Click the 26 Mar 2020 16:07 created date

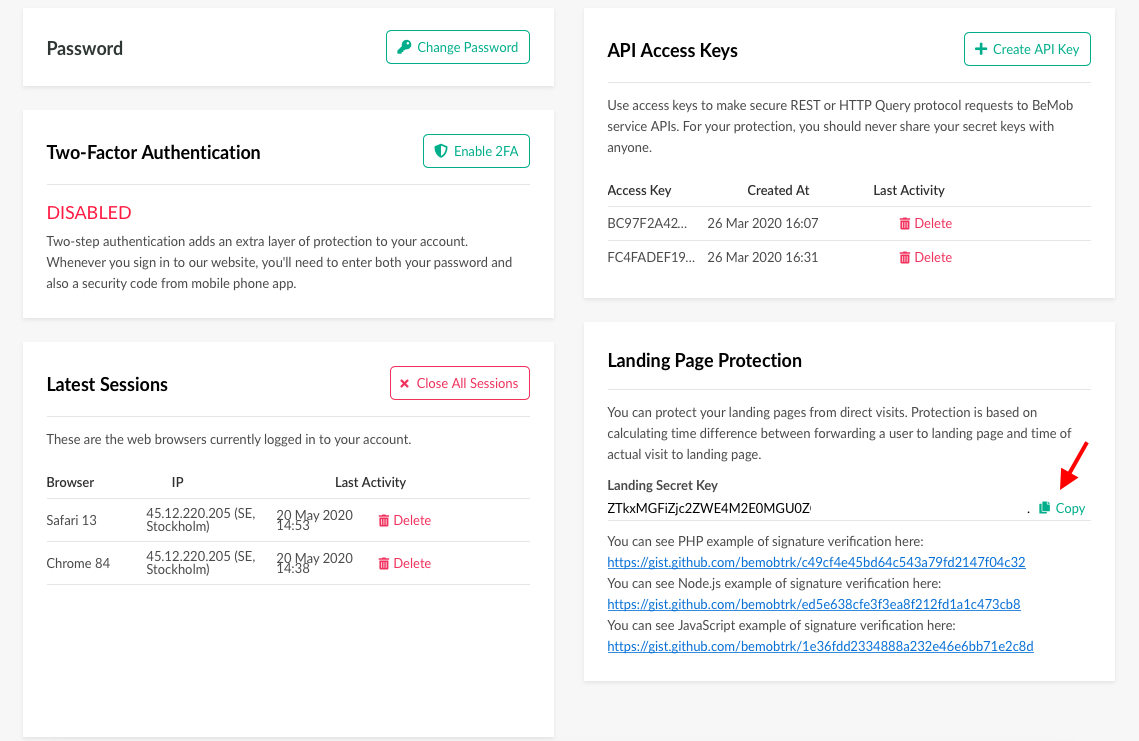click(763, 223)
